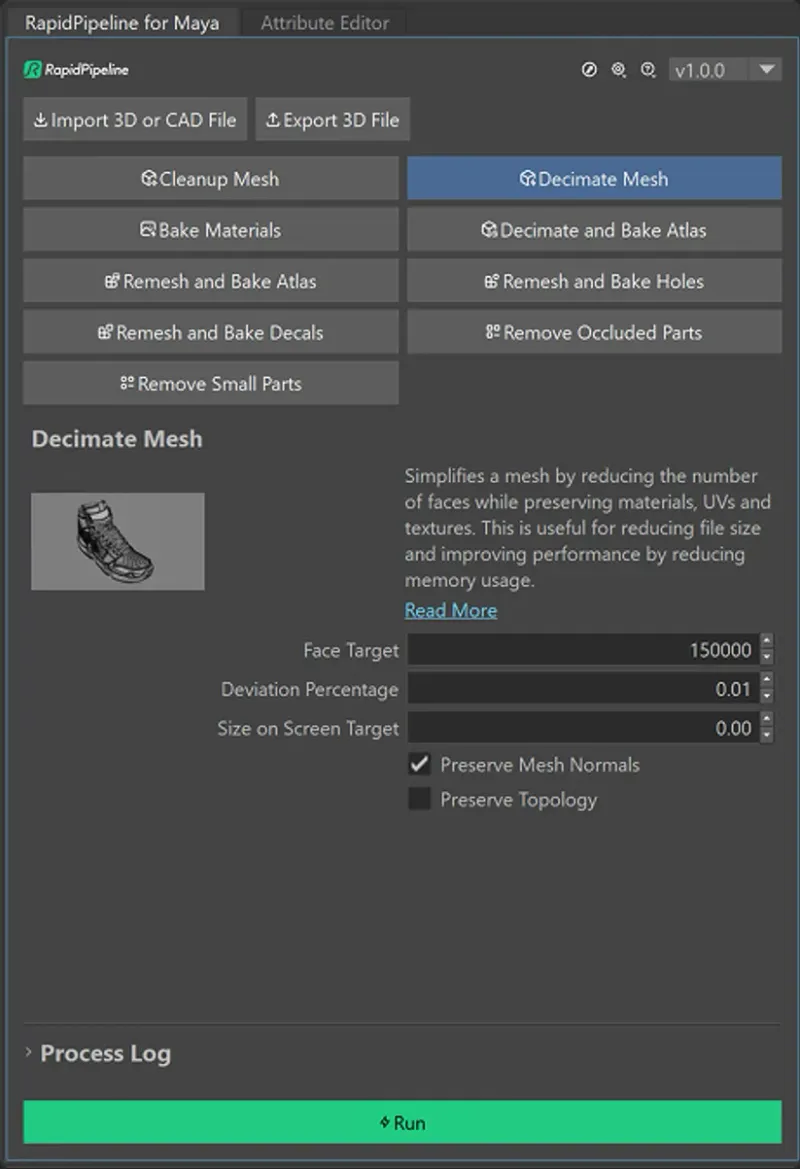Increase Face Target with the stepper arrow
The image size is (800, 1169).
(768, 644)
